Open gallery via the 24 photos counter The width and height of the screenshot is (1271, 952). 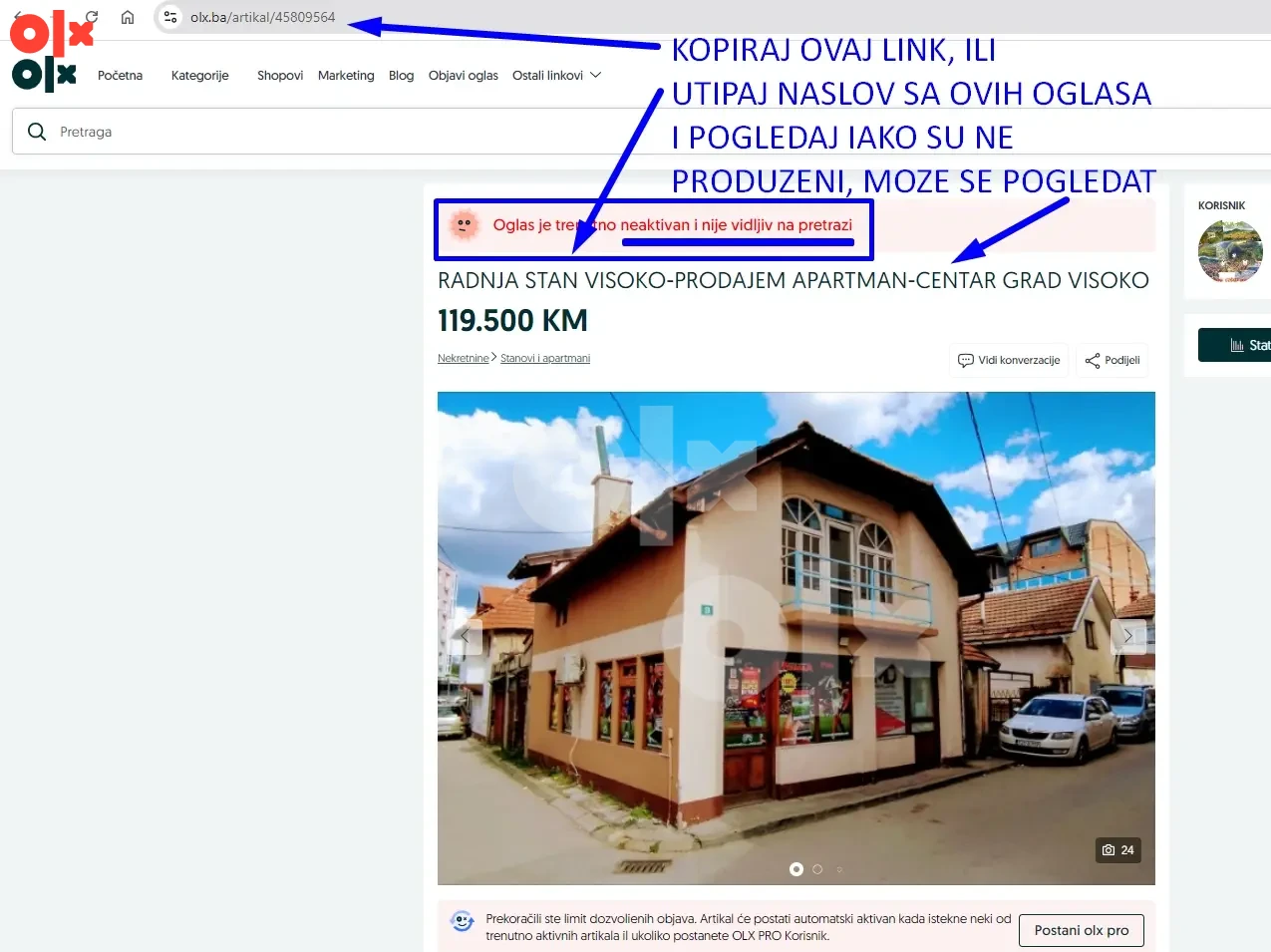(x=1118, y=850)
